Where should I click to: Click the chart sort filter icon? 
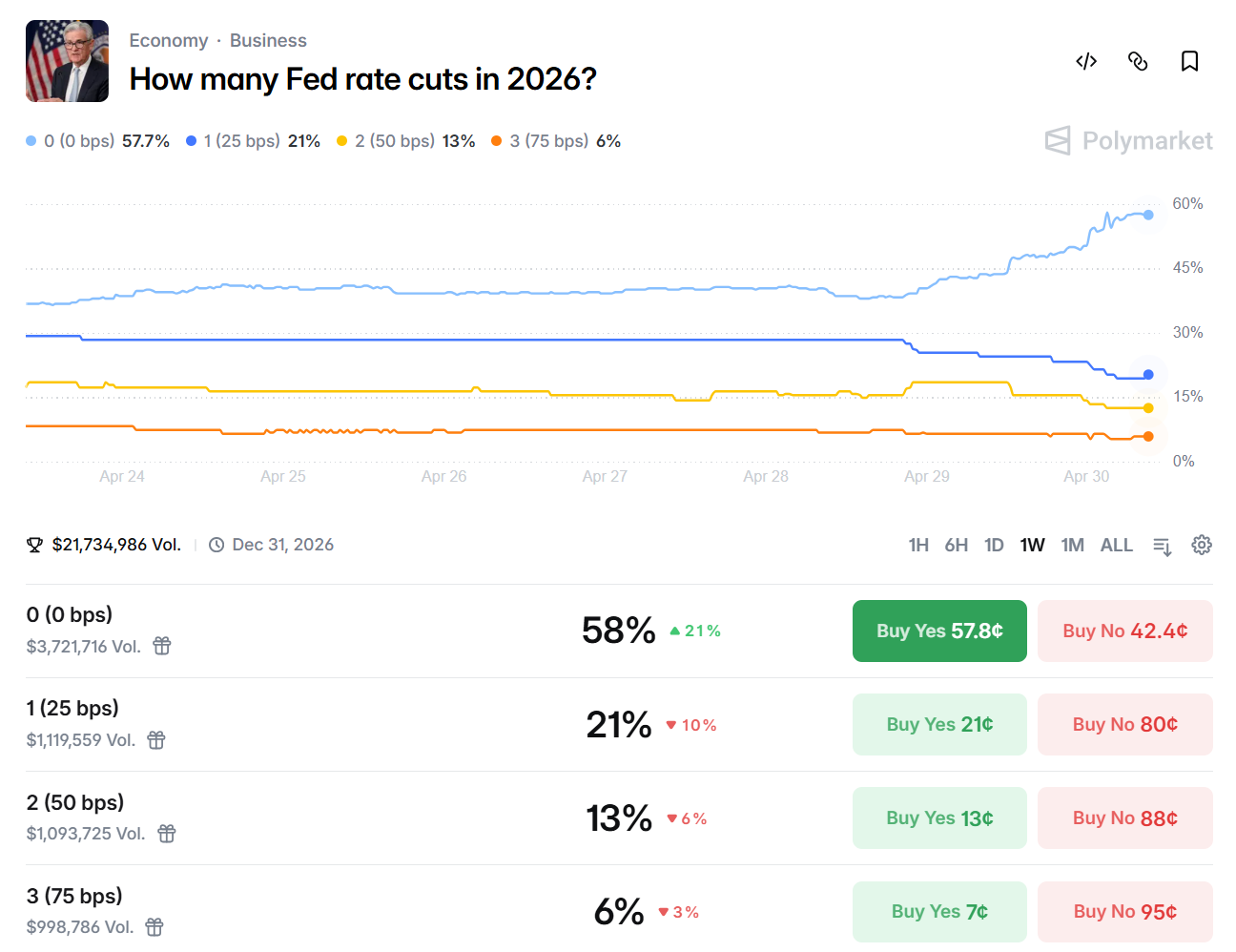point(1162,546)
